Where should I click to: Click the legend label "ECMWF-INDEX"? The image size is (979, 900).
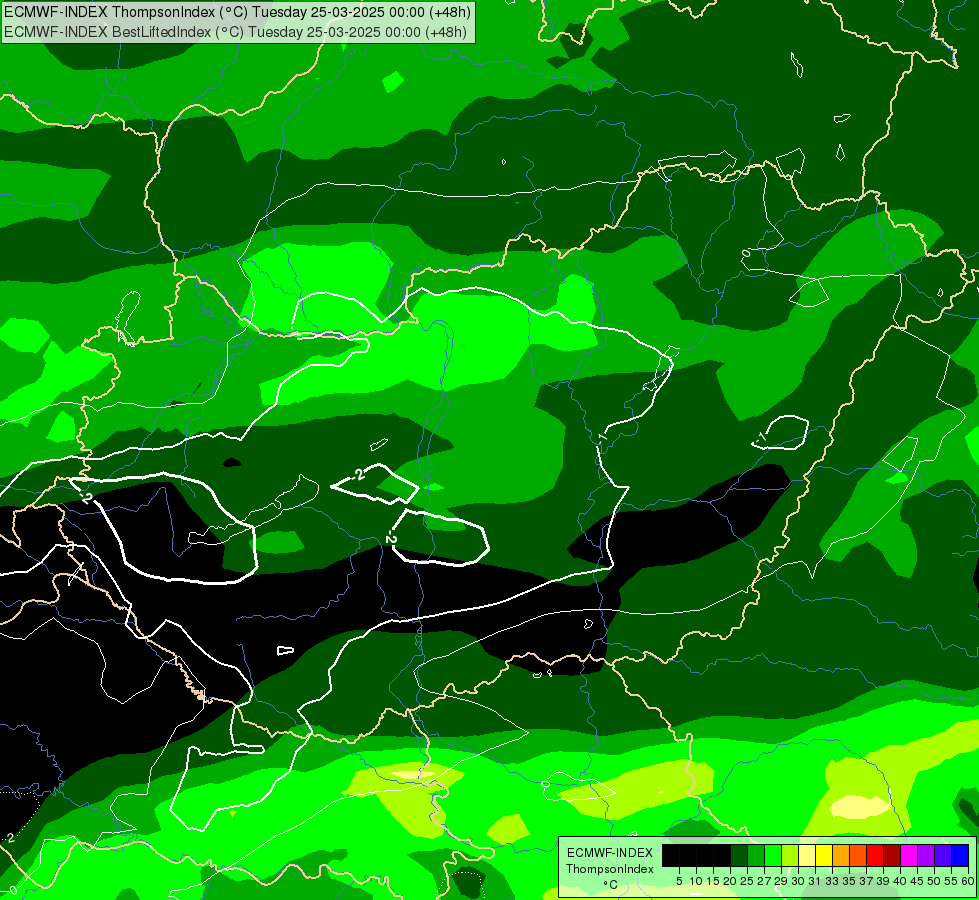pyautogui.click(x=610, y=853)
